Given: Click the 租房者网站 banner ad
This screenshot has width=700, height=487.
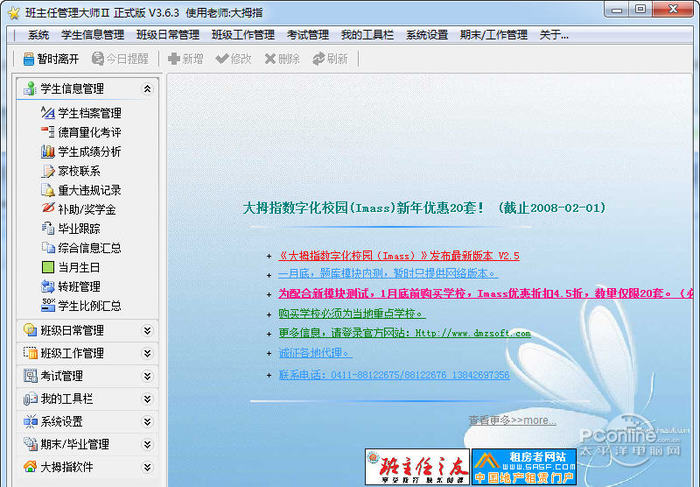Looking at the screenshot, I should click(x=524, y=467).
